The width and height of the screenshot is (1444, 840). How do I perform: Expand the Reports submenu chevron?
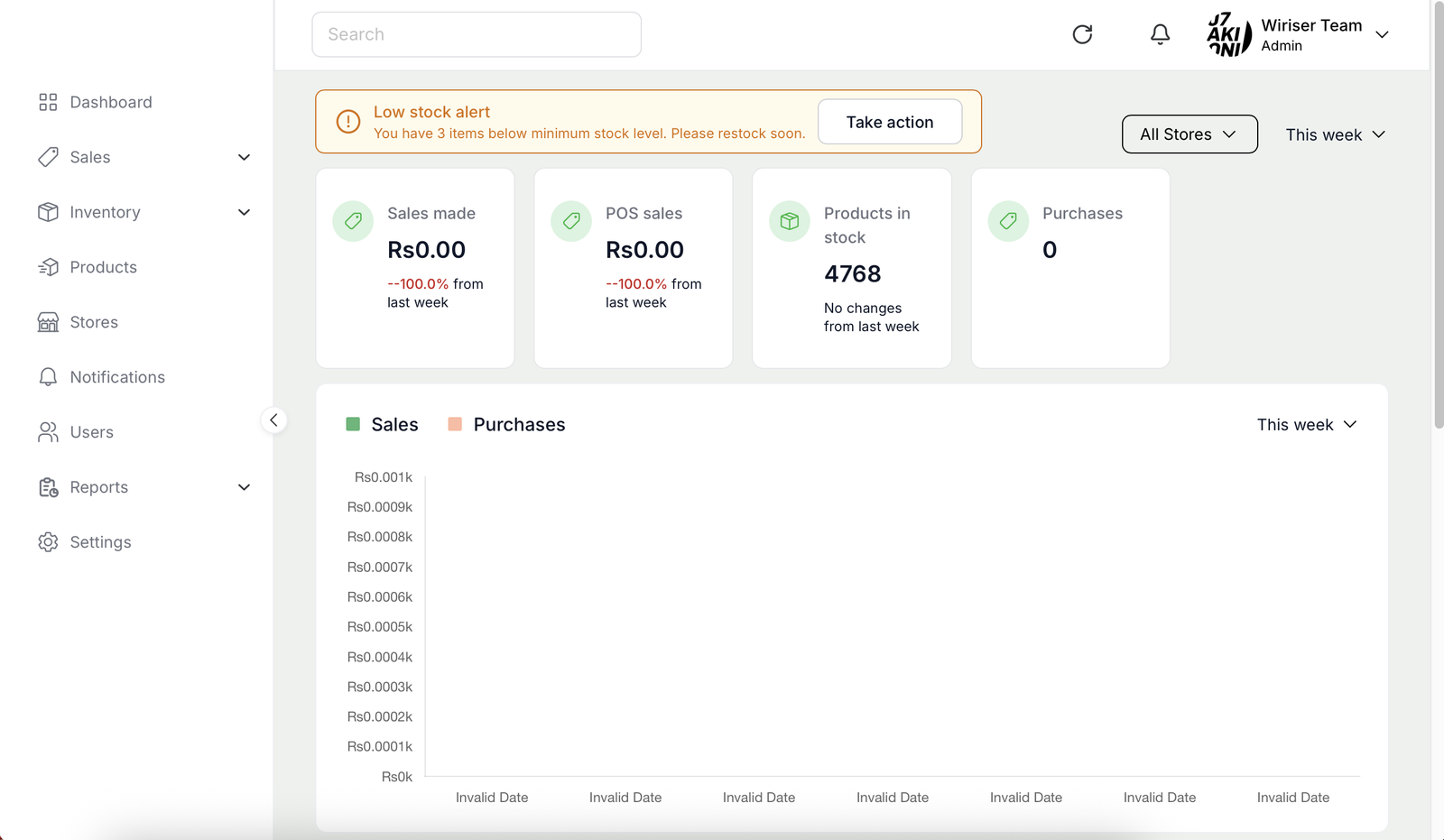tap(244, 487)
